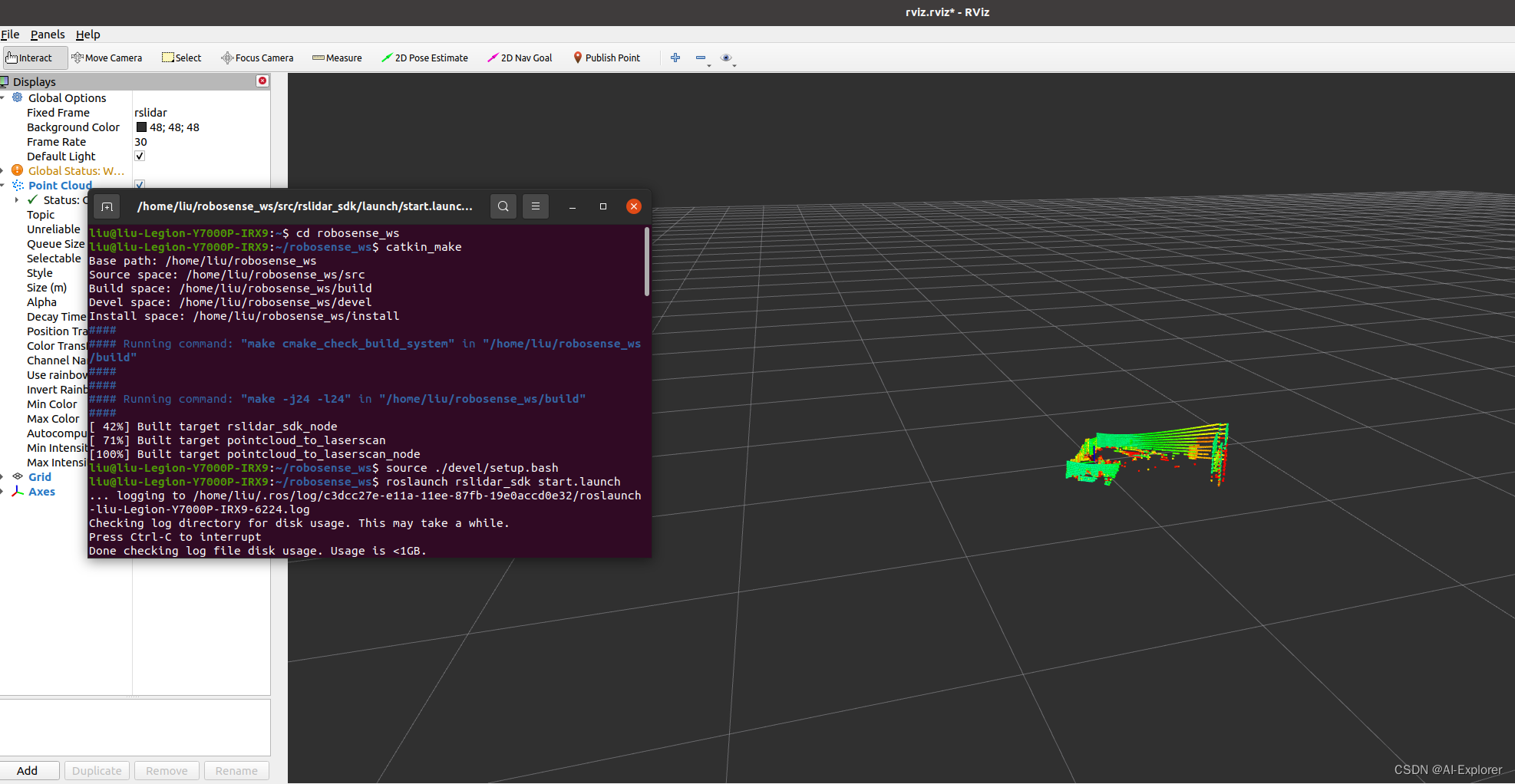Click the Rename display button
This screenshot has height=784, width=1515.
click(x=236, y=770)
